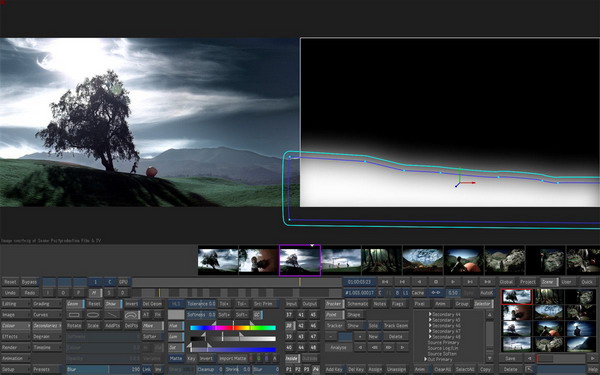Viewport: 600px width, 375px height.
Task: Select the line shape tool
Action: click(x=112, y=315)
